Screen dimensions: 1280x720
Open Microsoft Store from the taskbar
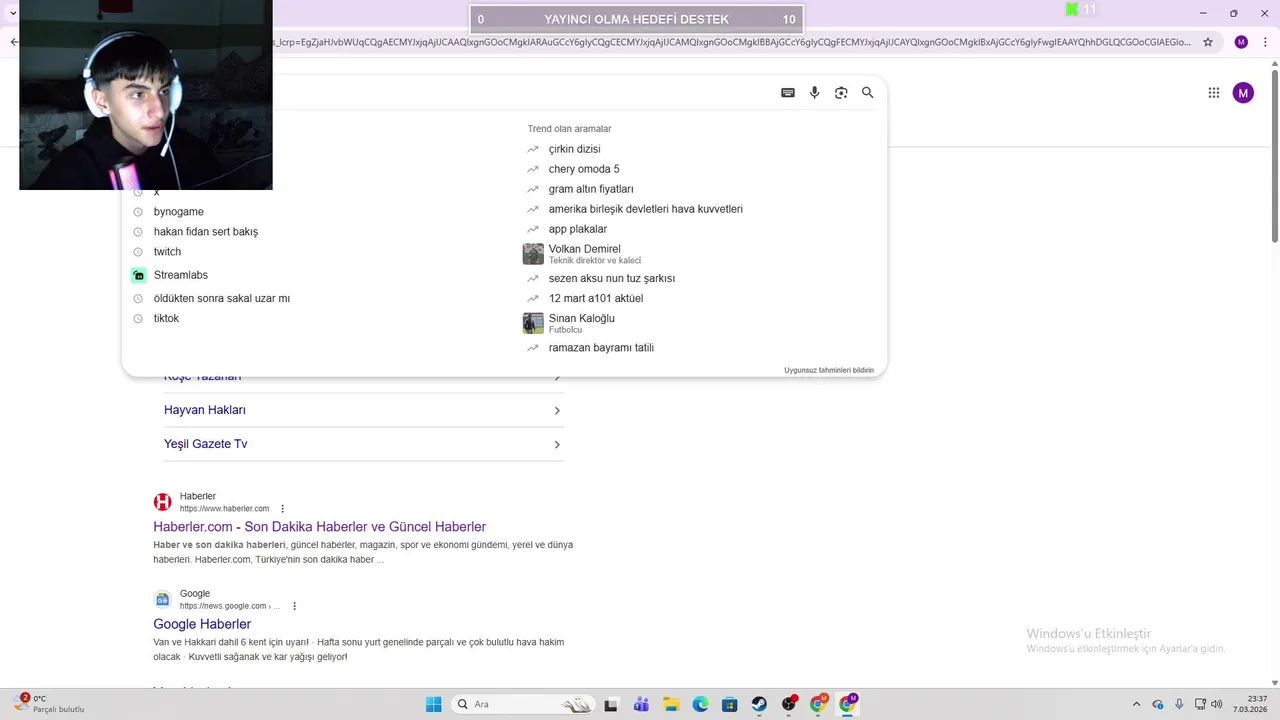coord(729,704)
